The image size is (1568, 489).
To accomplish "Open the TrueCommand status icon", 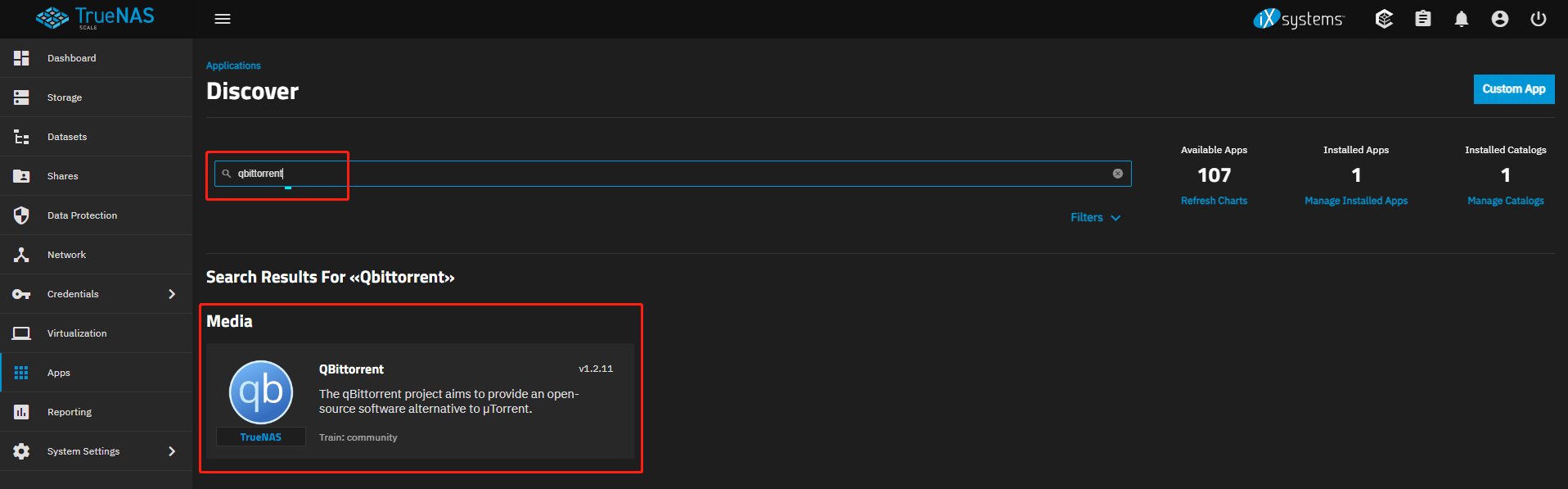I will pos(1384,19).
